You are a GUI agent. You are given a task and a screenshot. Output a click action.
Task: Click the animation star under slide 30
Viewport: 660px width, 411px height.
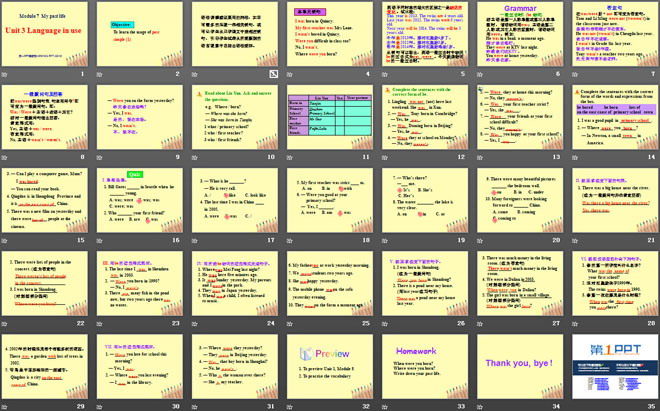[100, 407]
